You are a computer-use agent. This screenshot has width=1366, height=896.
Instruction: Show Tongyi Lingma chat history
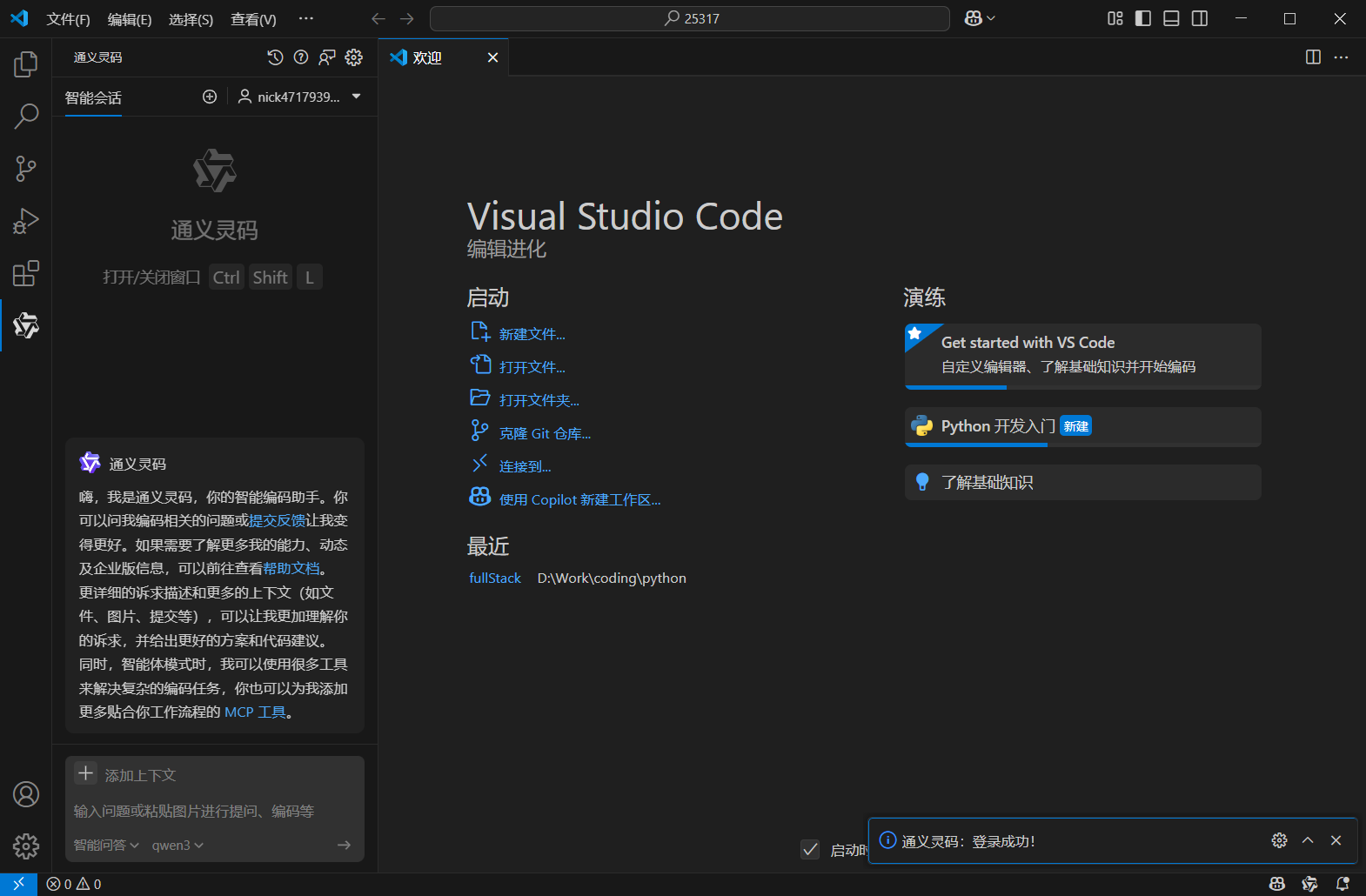click(x=275, y=57)
